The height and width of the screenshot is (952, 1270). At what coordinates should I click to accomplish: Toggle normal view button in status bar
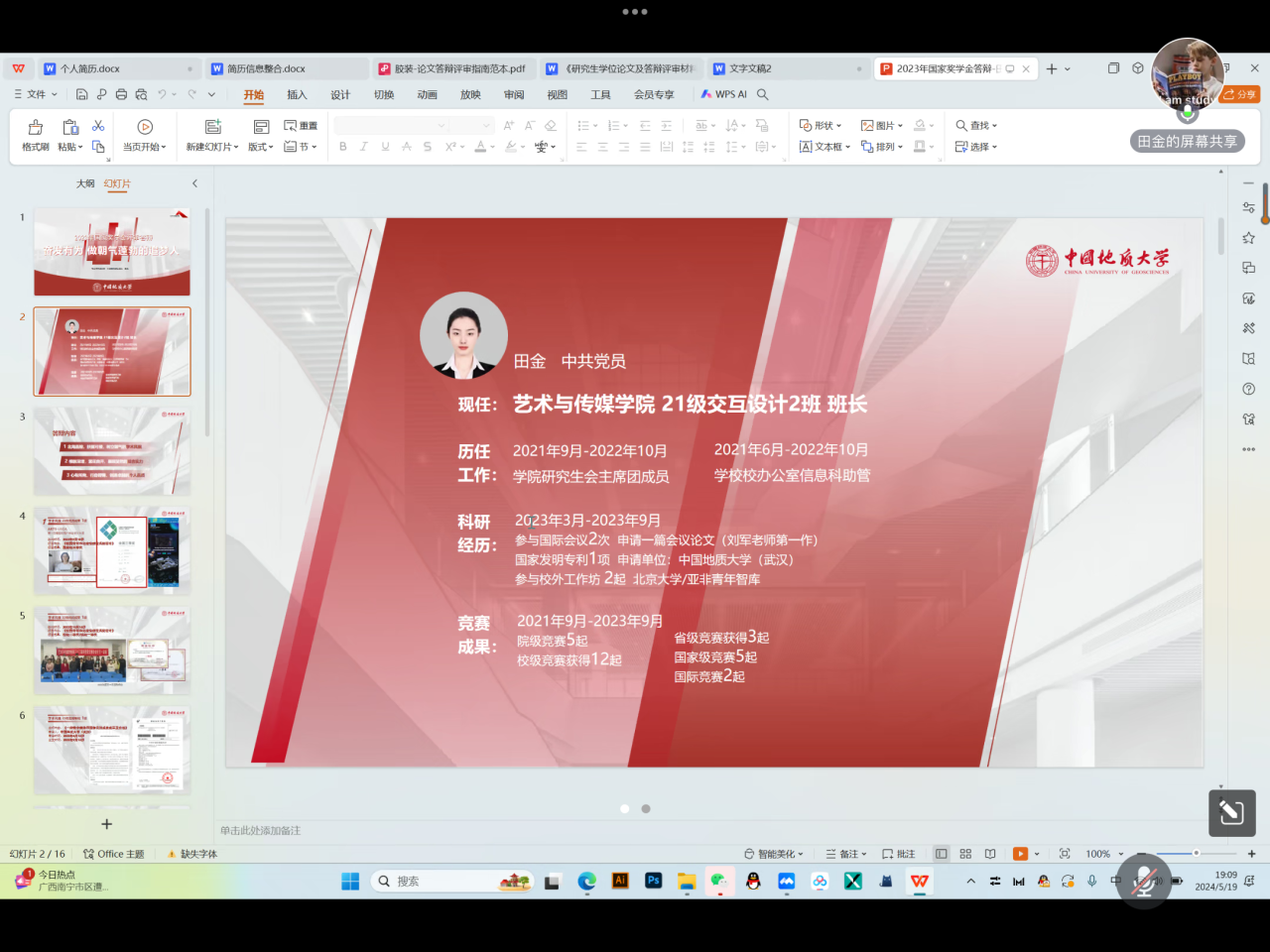point(942,854)
